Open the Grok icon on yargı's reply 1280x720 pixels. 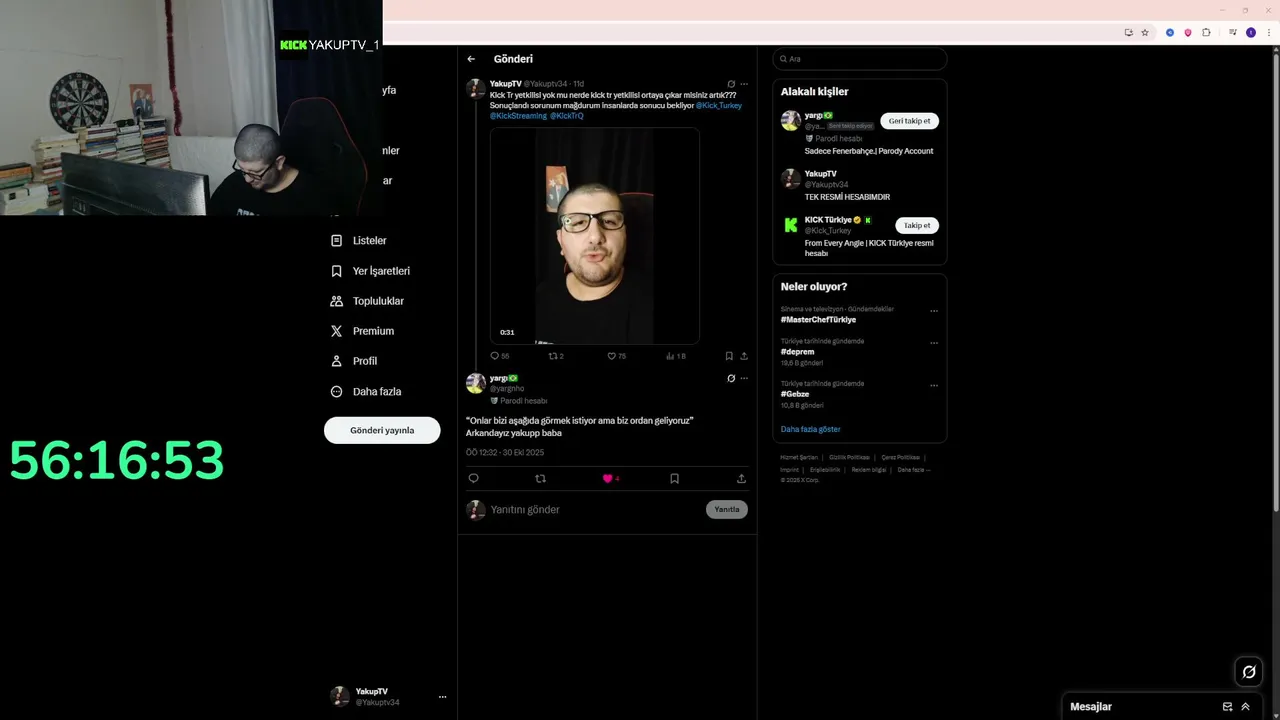pyautogui.click(x=731, y=379)
